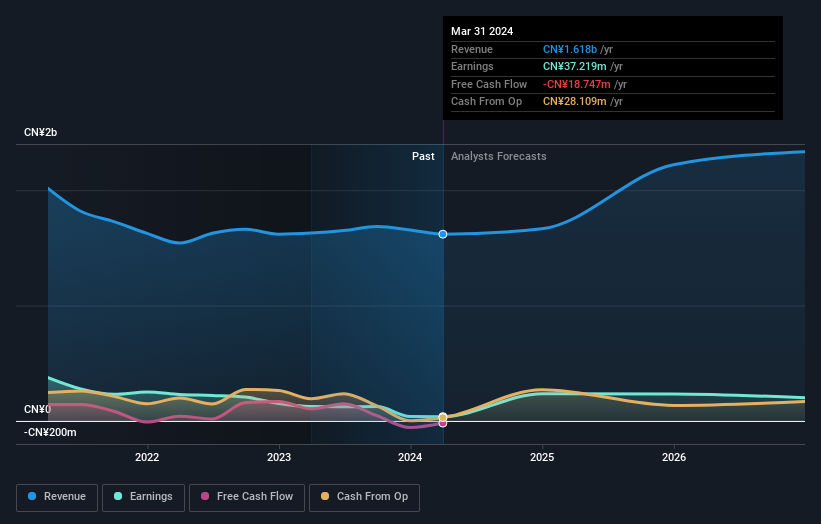Click the Revenue row label in tooltip
821x524 pixels.
472,49
